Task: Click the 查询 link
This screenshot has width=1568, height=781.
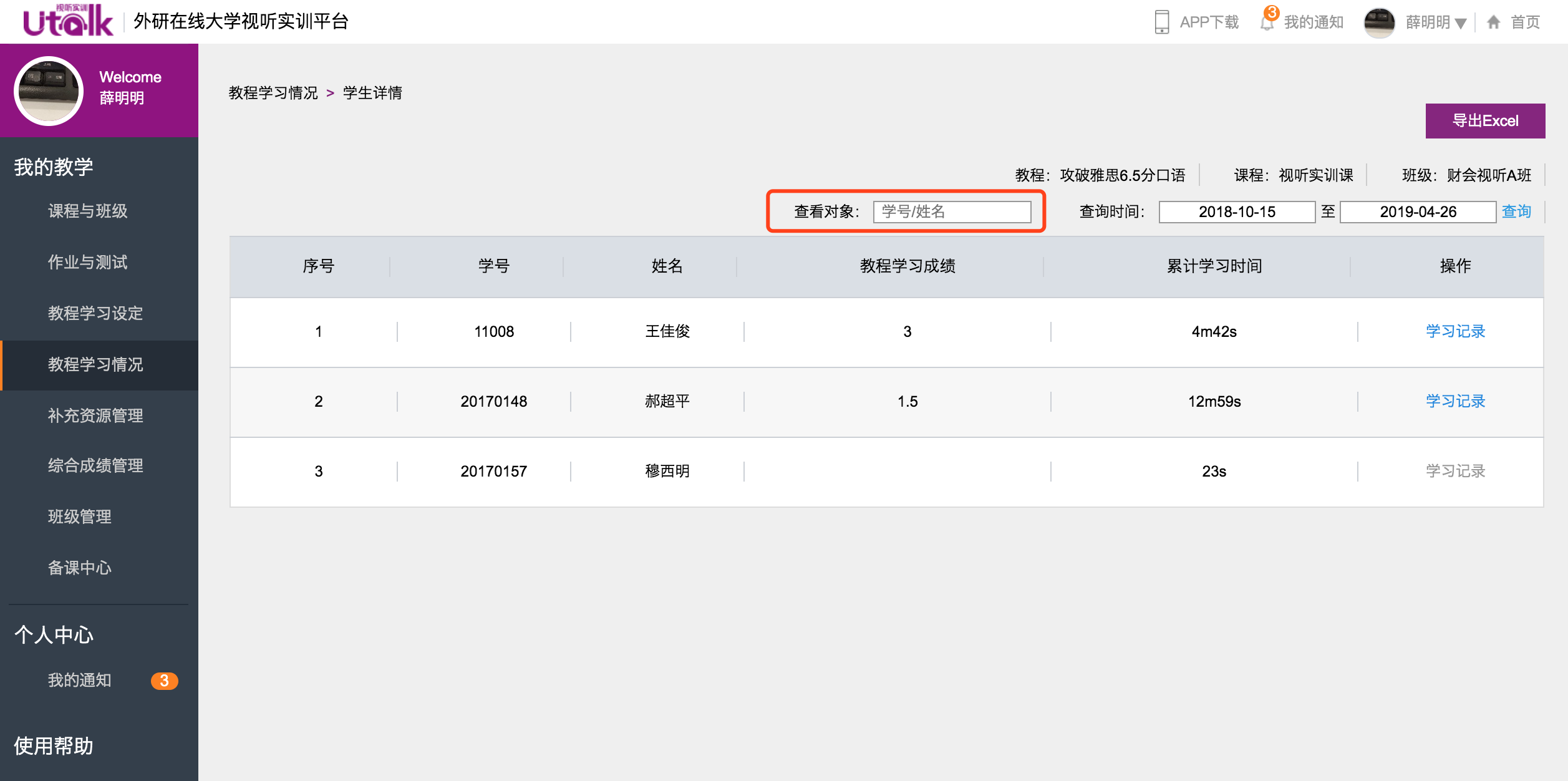Action: tap(1516, 211)
